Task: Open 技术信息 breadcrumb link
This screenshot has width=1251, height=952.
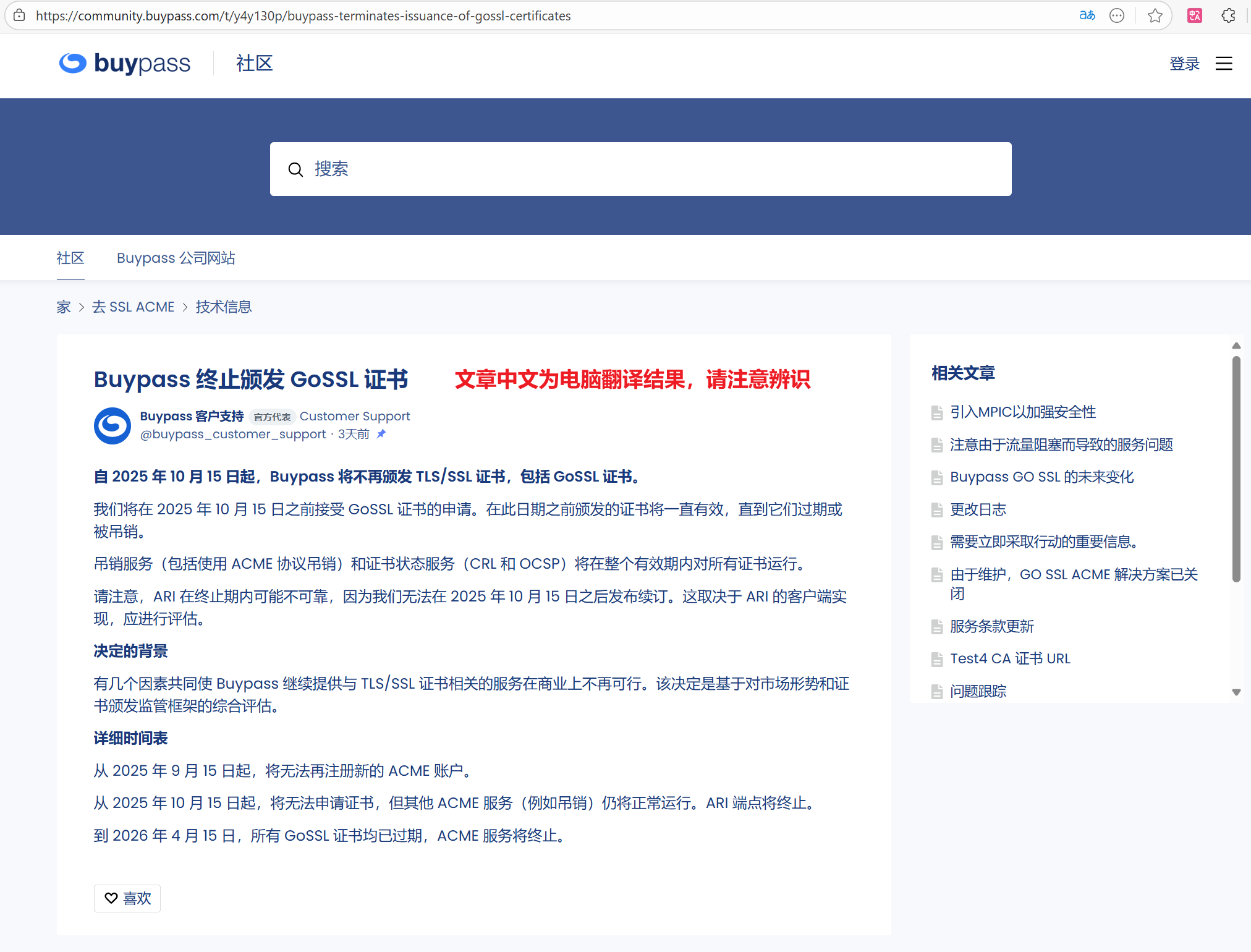Action: click(224, 307)
